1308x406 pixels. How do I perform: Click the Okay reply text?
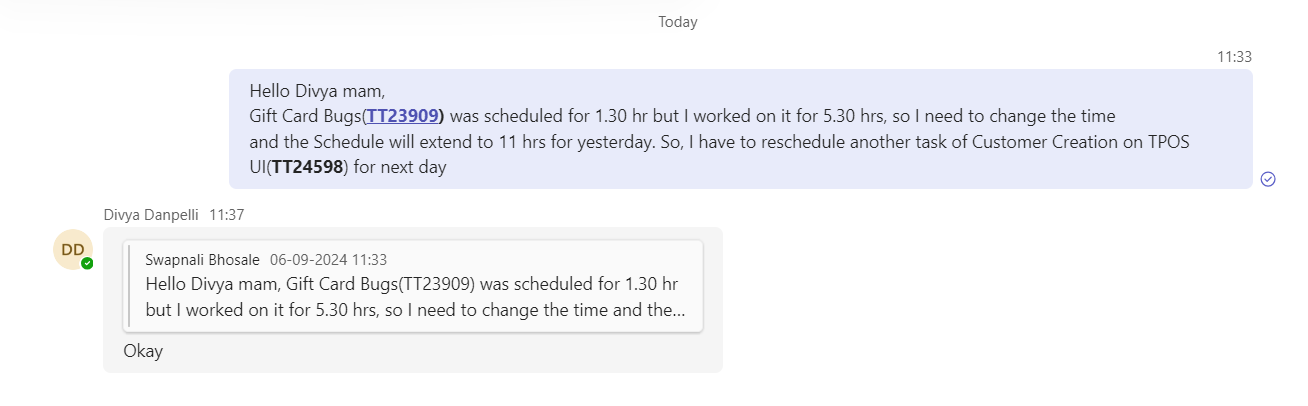pos(143,351)
